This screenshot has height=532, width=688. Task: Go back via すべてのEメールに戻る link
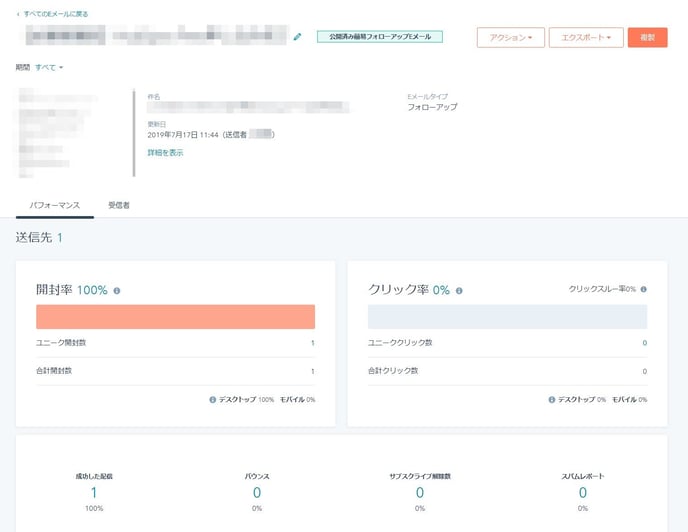[56, 14]
